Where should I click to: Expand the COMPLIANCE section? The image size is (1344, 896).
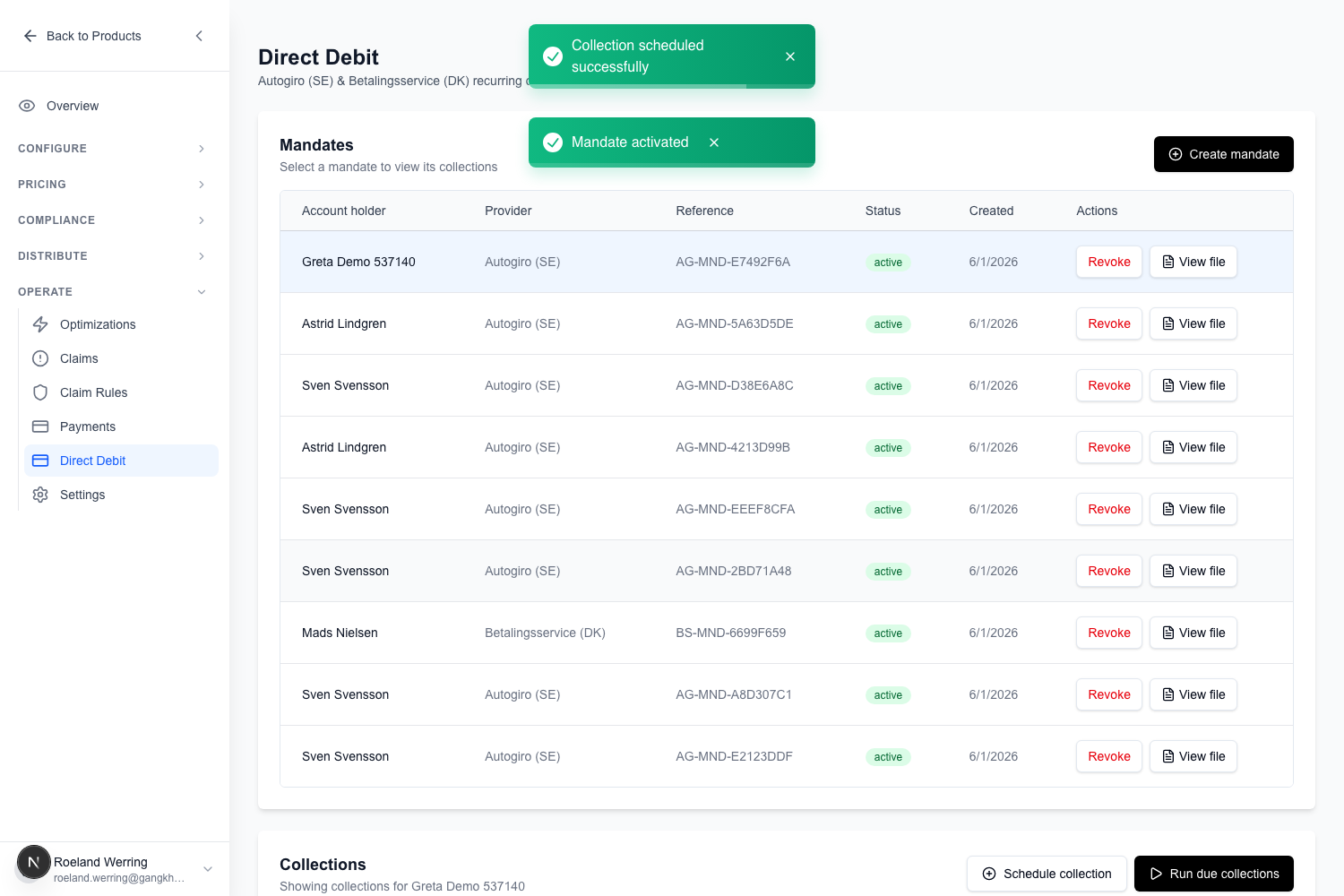point(115,220)
